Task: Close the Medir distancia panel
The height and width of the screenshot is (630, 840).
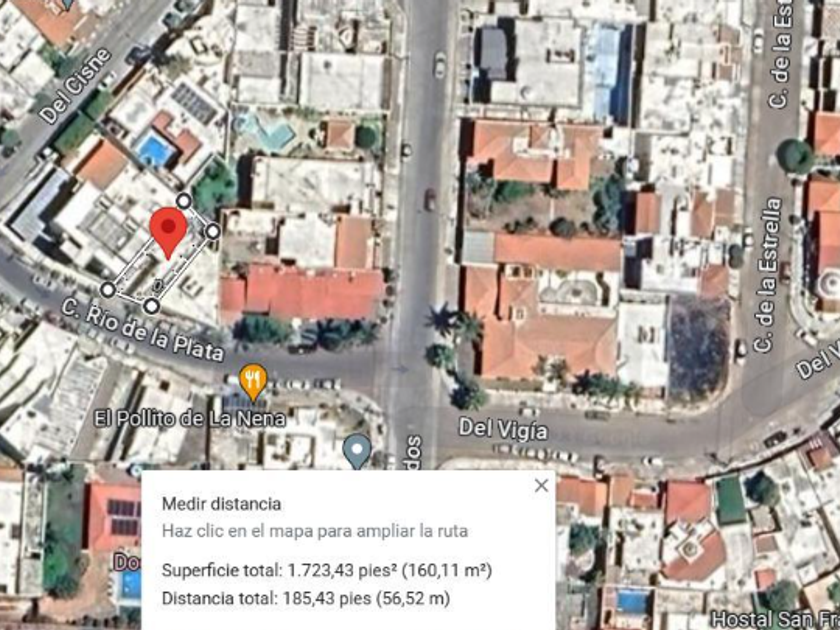Action: point(542,485)
